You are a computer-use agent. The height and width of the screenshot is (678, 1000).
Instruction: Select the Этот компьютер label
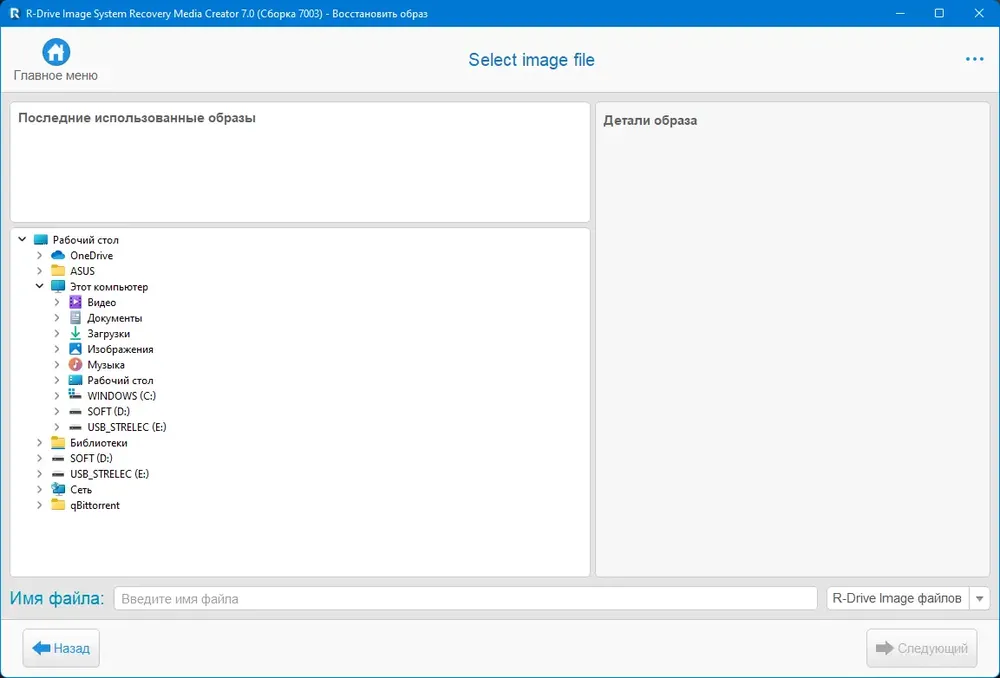tap(109, 286)
